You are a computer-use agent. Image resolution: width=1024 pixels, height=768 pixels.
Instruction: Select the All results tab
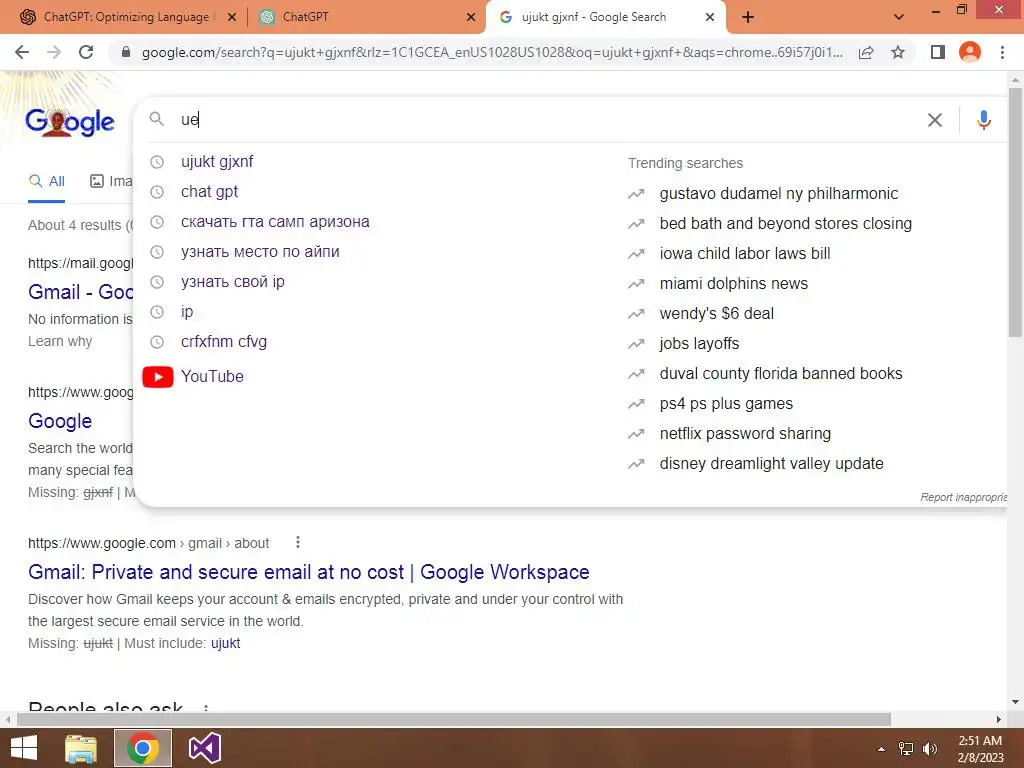pyautogui.click(x=46, y=182)
